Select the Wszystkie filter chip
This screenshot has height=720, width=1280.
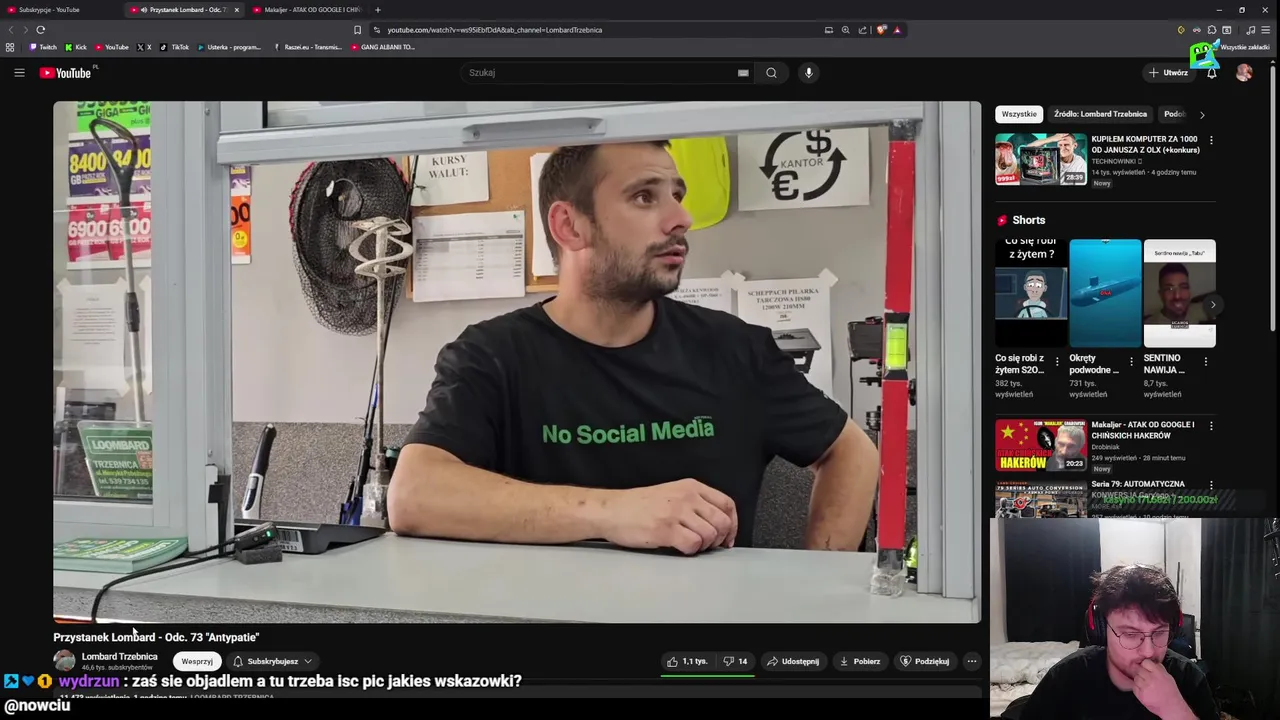click(1019, 114)
